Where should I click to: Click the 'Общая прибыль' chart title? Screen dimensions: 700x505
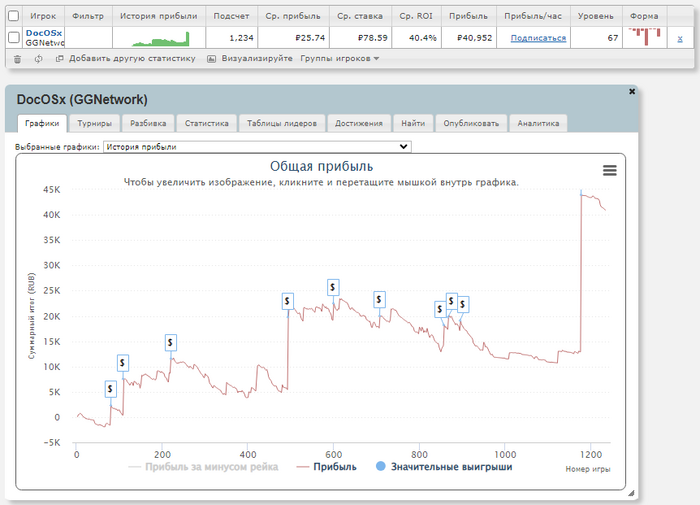321,167
